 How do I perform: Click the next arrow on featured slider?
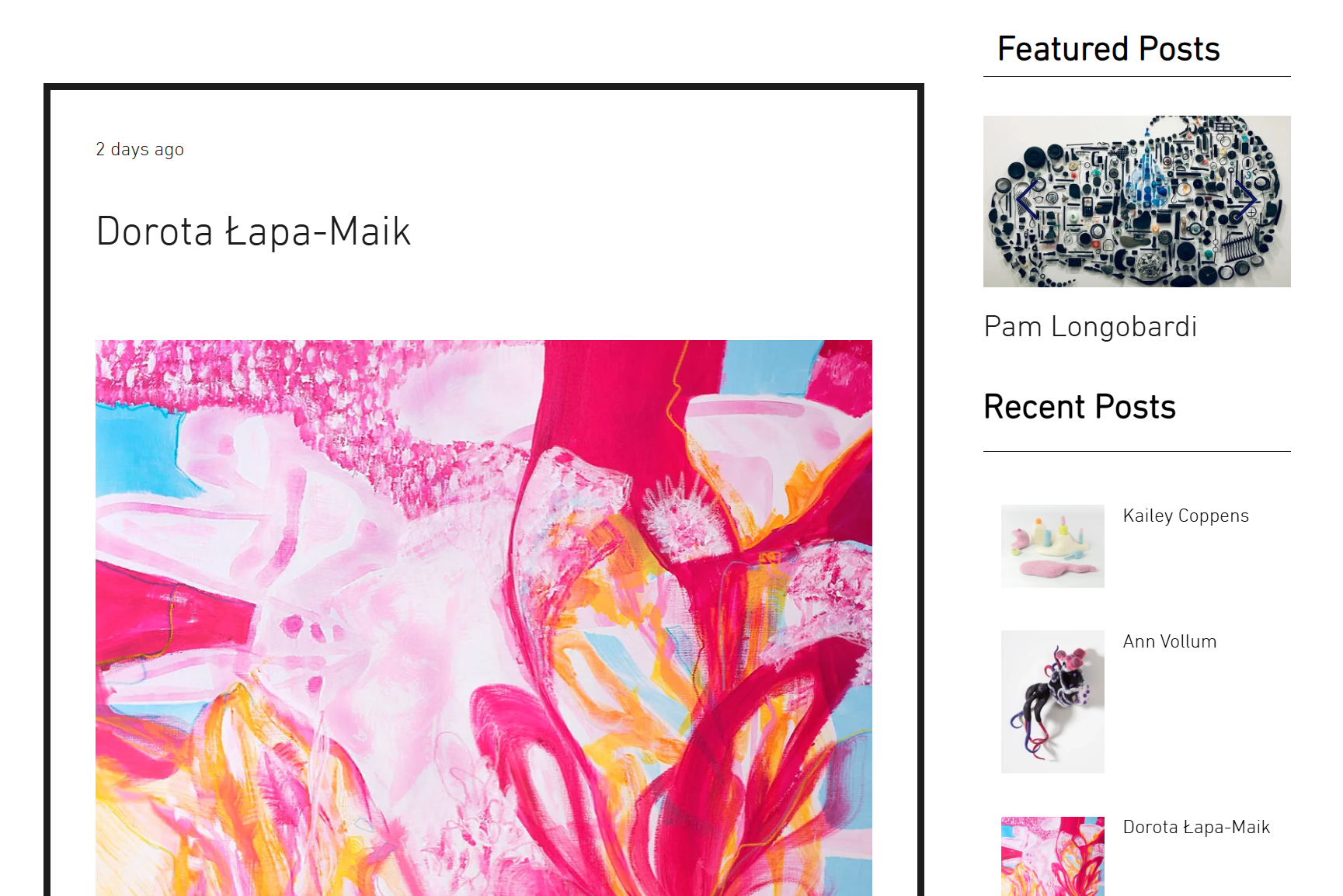[1245, 200]
